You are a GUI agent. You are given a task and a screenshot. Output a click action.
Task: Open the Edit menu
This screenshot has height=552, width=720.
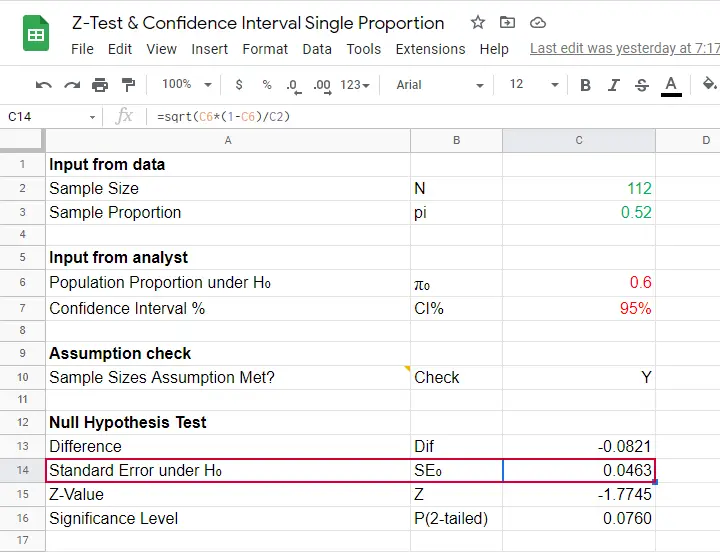(120, 49)
